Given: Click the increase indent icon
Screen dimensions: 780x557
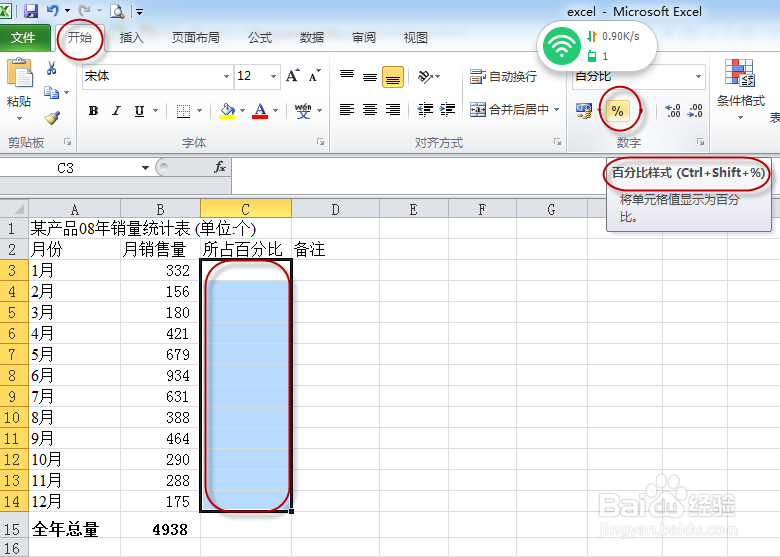Looking at the screenshot, I should [x=447, y=110].
